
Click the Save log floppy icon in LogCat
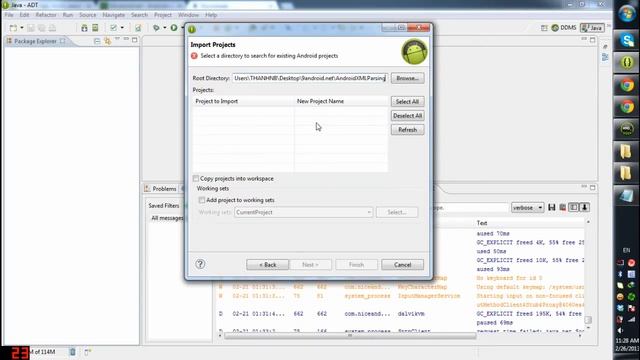[551, 207]
